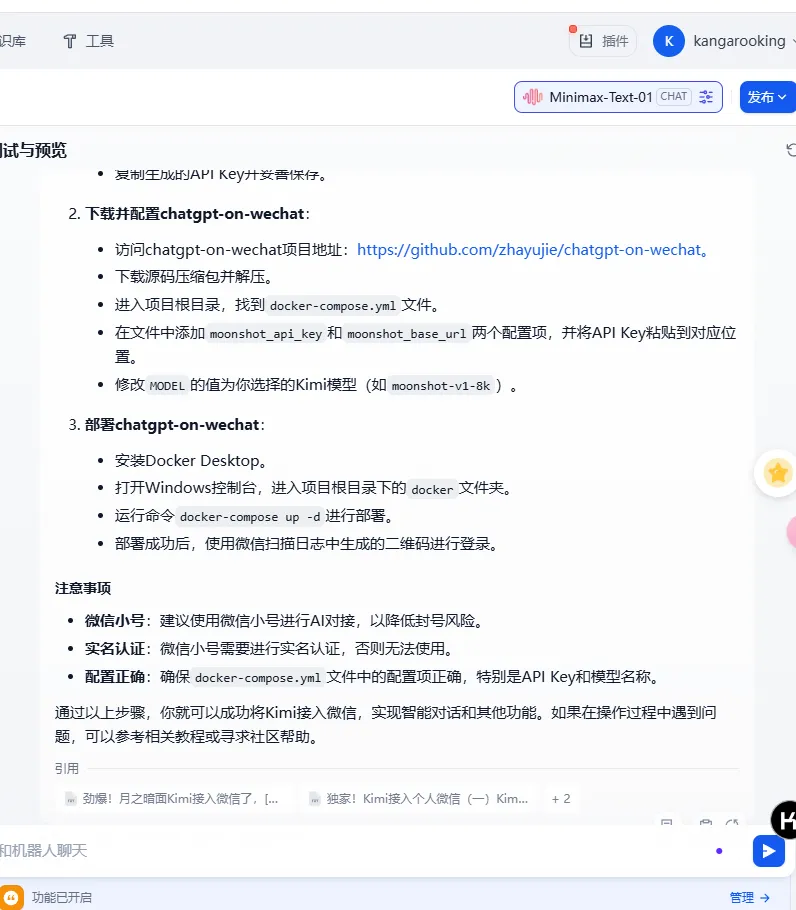Click the 功能已开启 status text
This screenshot has width=796, height=910.
point(61,897)
